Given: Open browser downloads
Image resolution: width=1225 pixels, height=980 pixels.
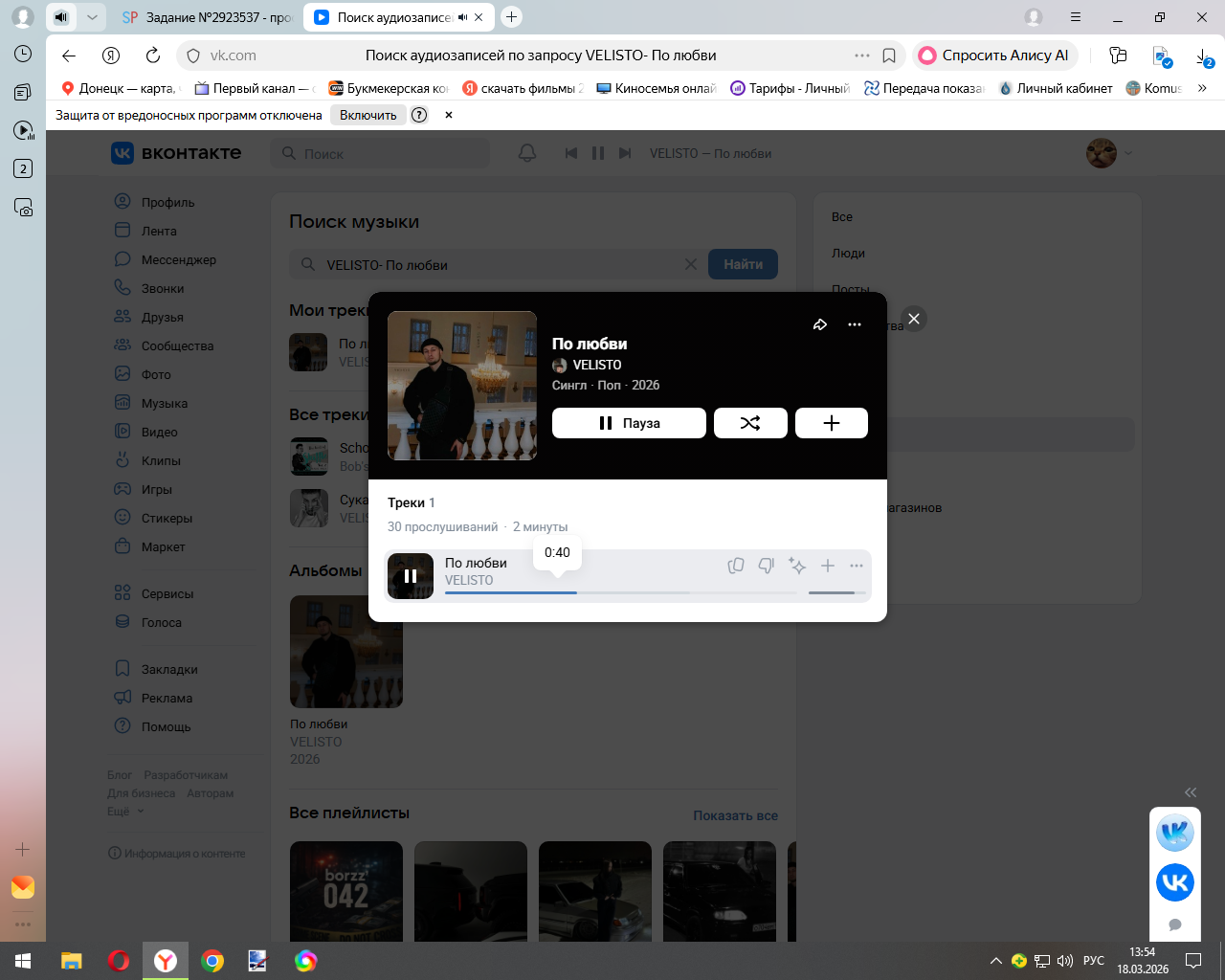Looking at the screenshot, I should (1205, 56).
